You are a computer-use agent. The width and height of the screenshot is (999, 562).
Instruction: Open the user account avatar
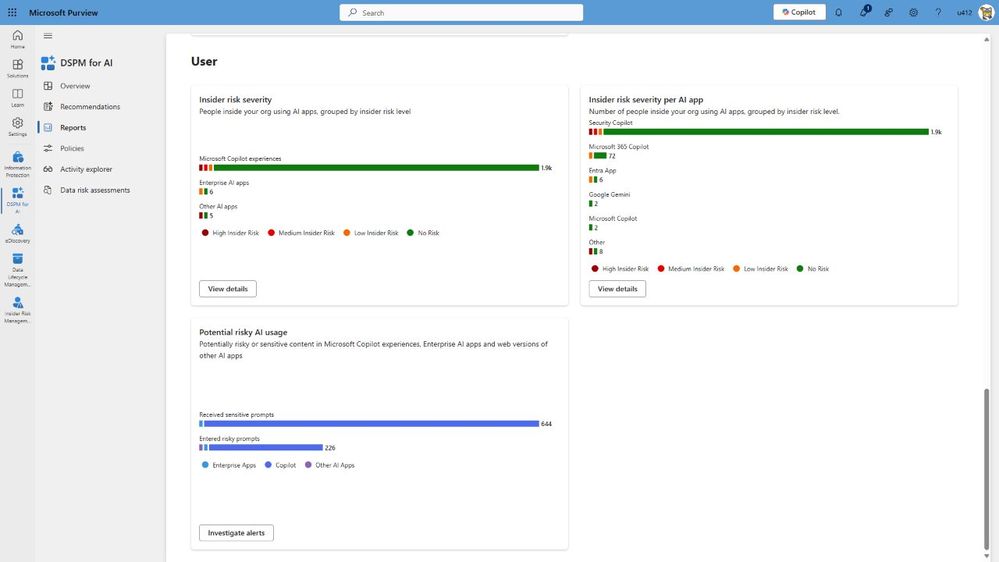tap(986, 12)
